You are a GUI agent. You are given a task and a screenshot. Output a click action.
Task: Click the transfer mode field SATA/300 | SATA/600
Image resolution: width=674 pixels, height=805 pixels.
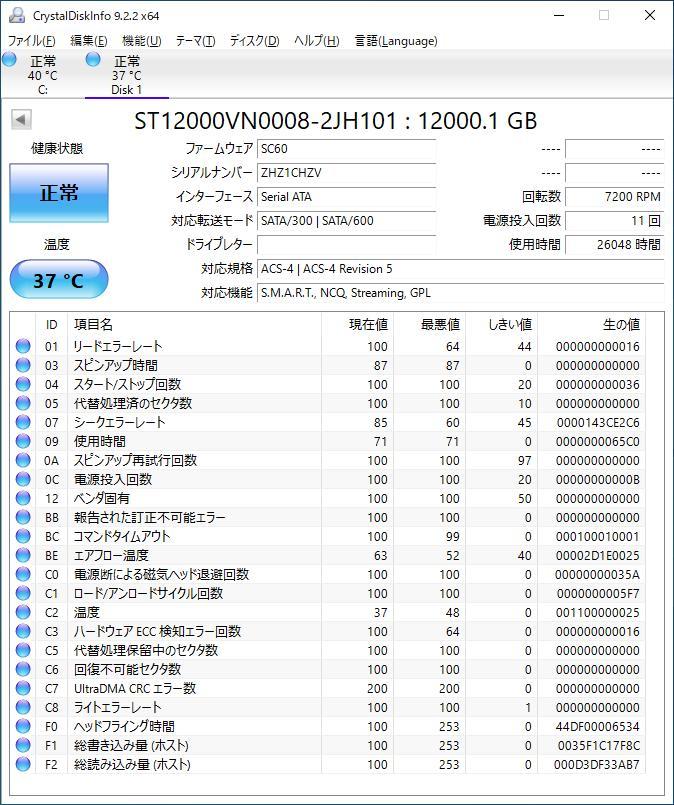click(x=346, y=221)
